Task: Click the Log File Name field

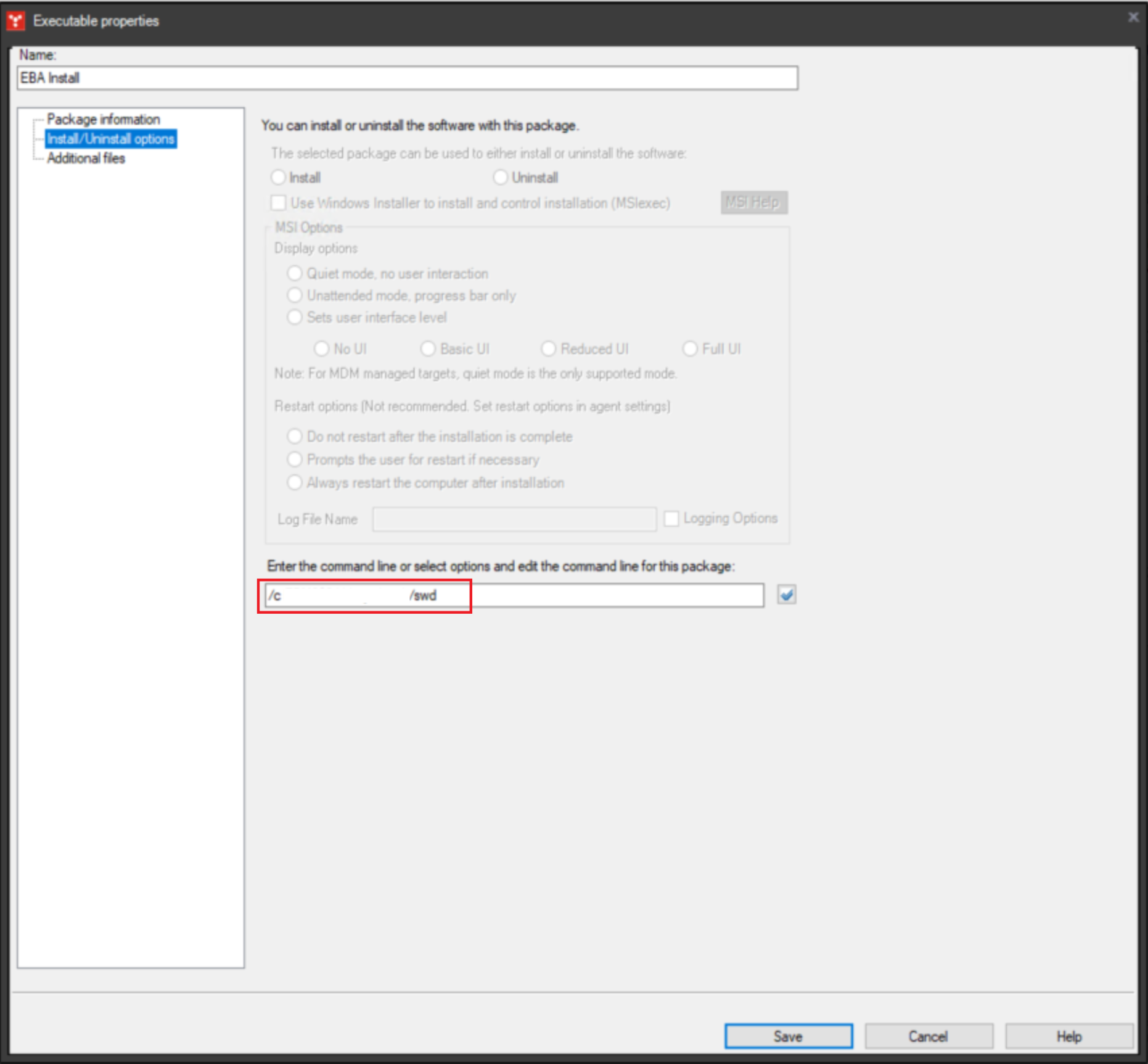Action: coord(514,519)
